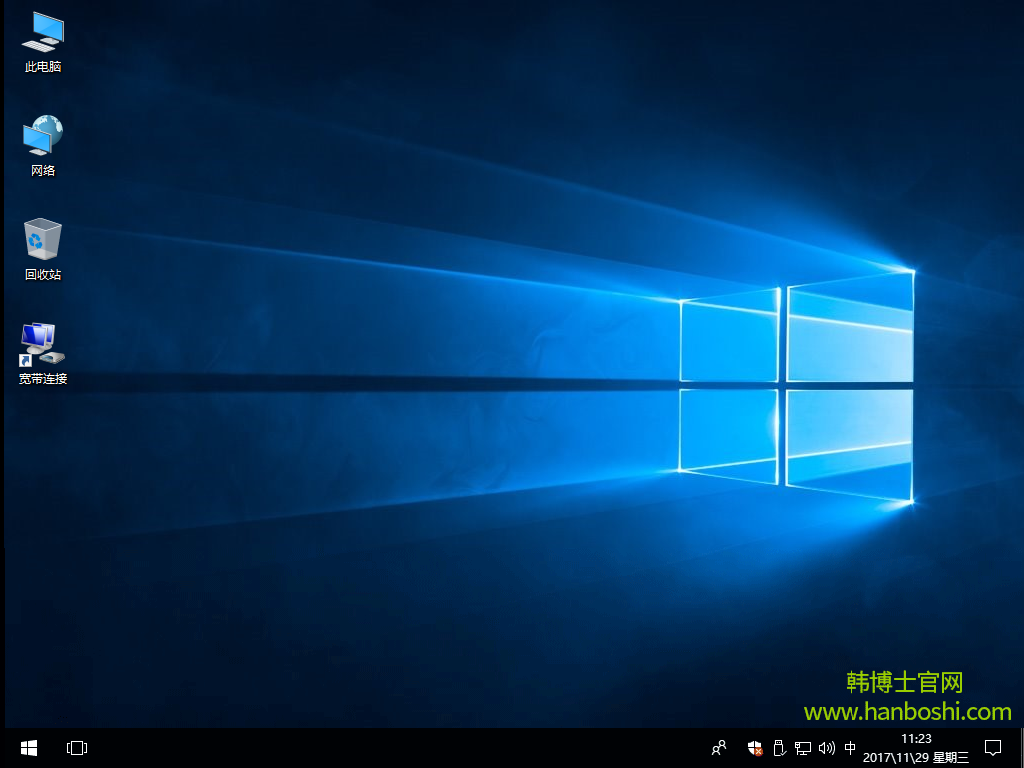The height and width of the screenshot is (768, 1024).
Task: Click the 韩博士官网 watermark text
Action: (x=905, y=681)
